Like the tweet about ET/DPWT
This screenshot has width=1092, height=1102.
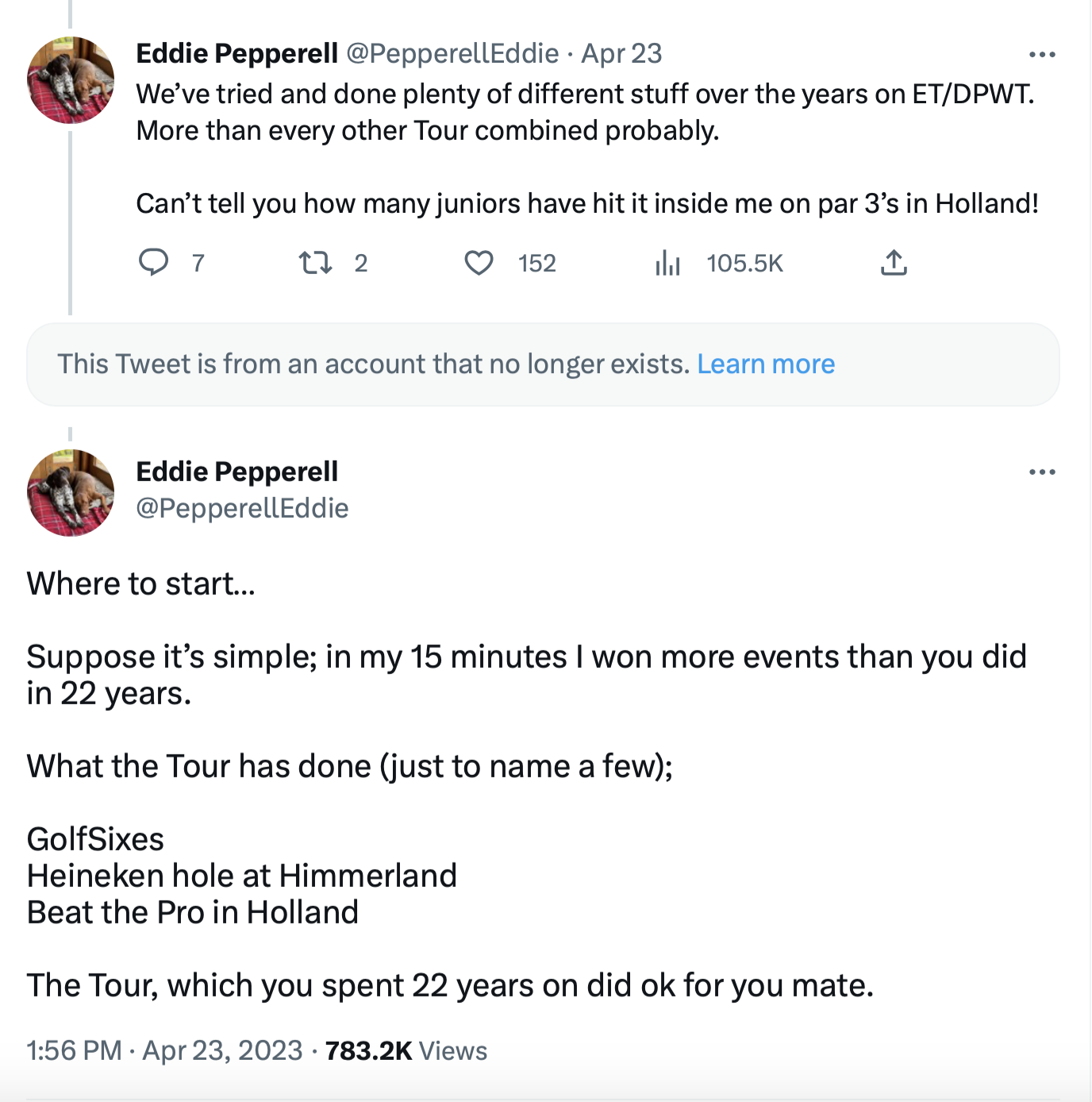coord(479,262)
